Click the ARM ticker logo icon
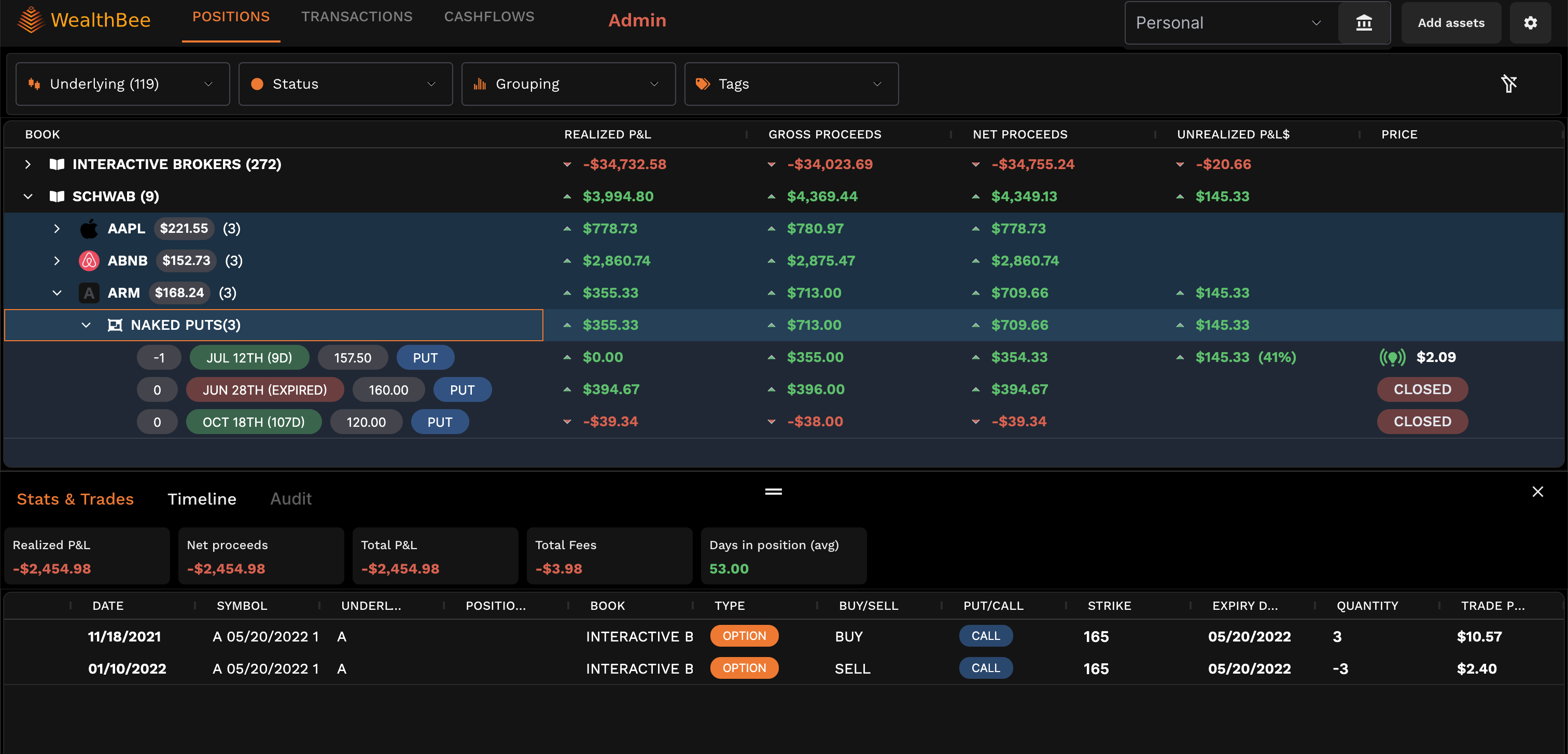This screenshot has height=754, width=1568. (x=89, y=294)
